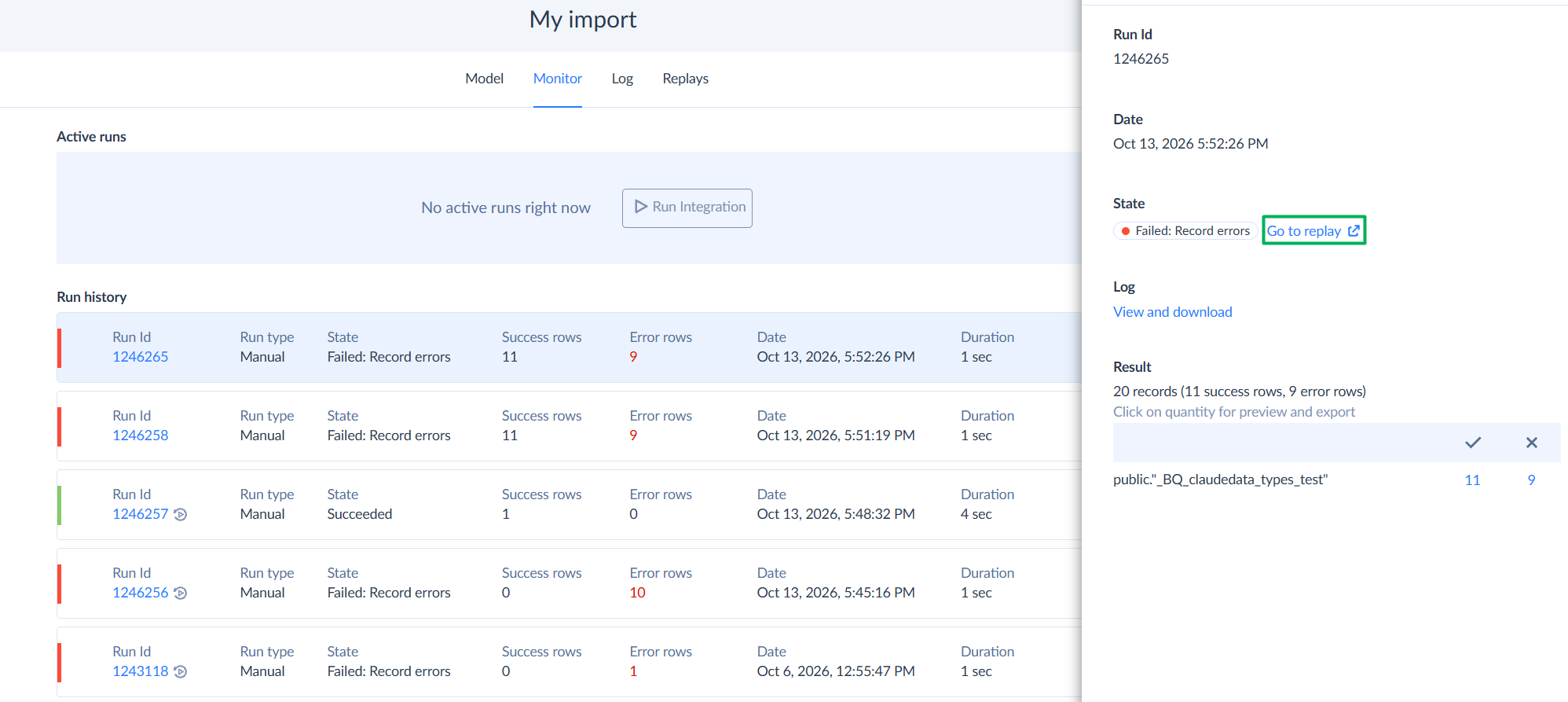
Task: Click the "My import" page title
Action: pos(583,19)
